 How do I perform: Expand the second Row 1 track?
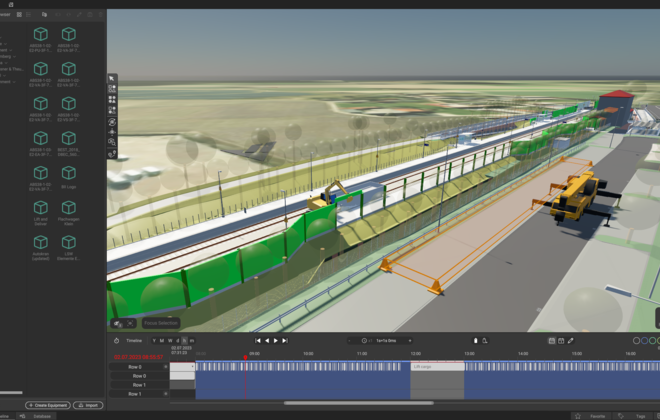[165, 394]
